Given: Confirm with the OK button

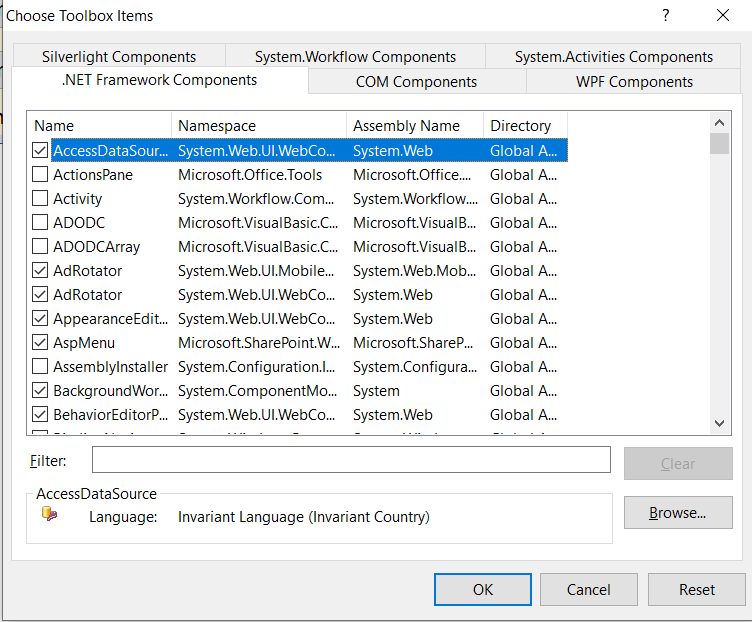Looking at the screenshot, I should point(482,589).
